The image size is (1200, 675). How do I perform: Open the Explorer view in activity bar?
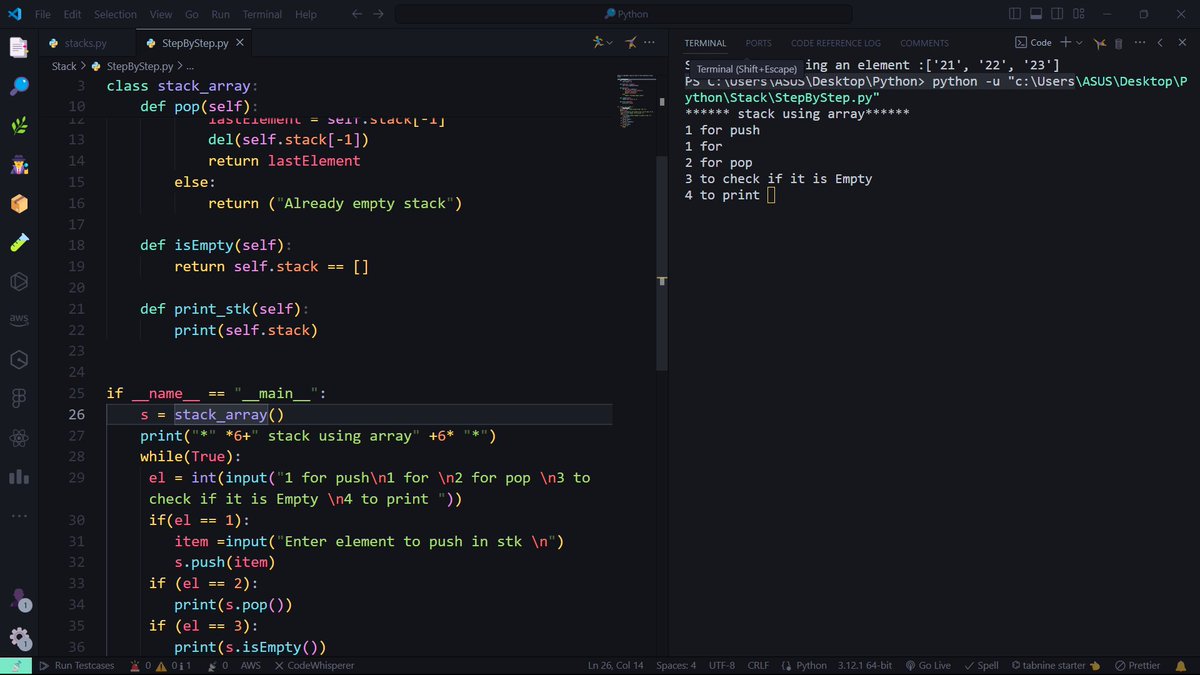pos(18,47)
